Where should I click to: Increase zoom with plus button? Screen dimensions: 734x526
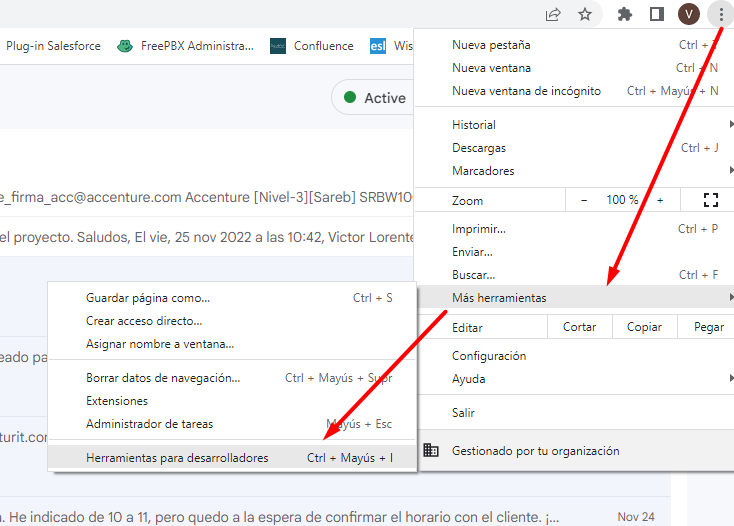tap(660, 200)
